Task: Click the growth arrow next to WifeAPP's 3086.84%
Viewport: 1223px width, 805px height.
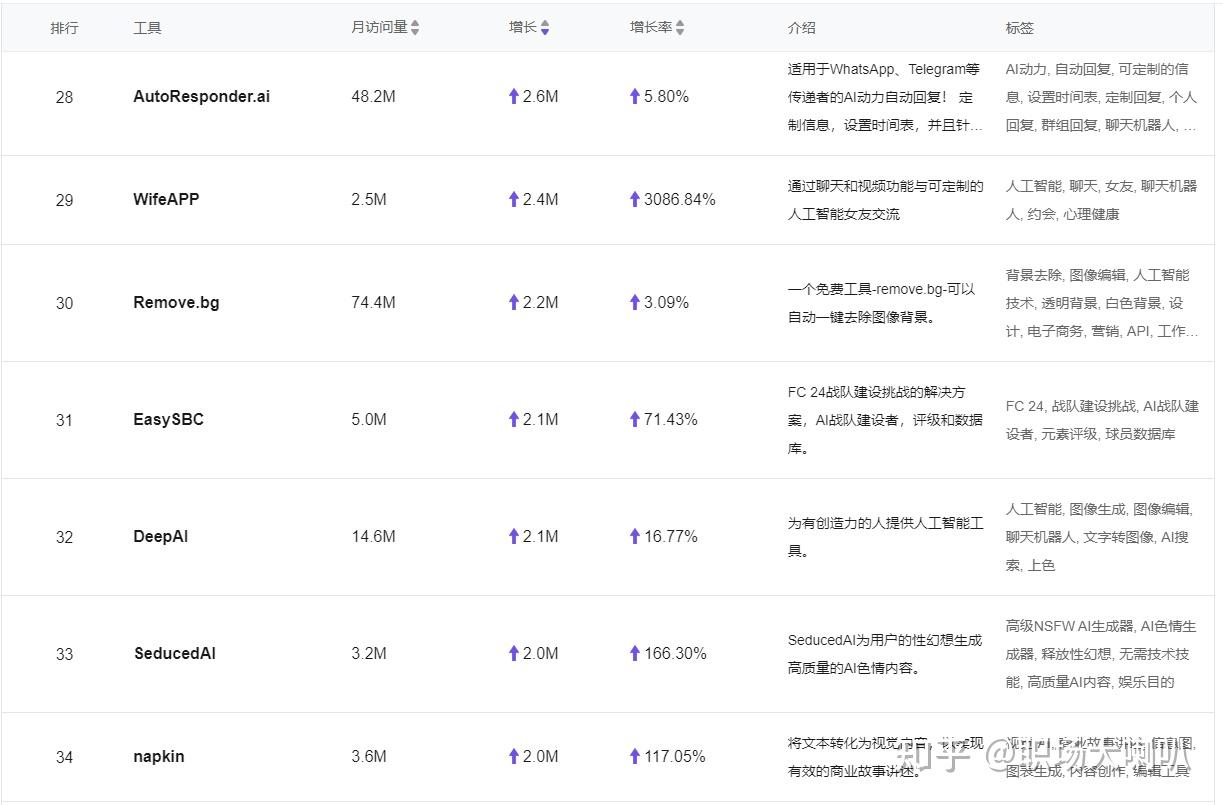Action: [x=634, y=199]
